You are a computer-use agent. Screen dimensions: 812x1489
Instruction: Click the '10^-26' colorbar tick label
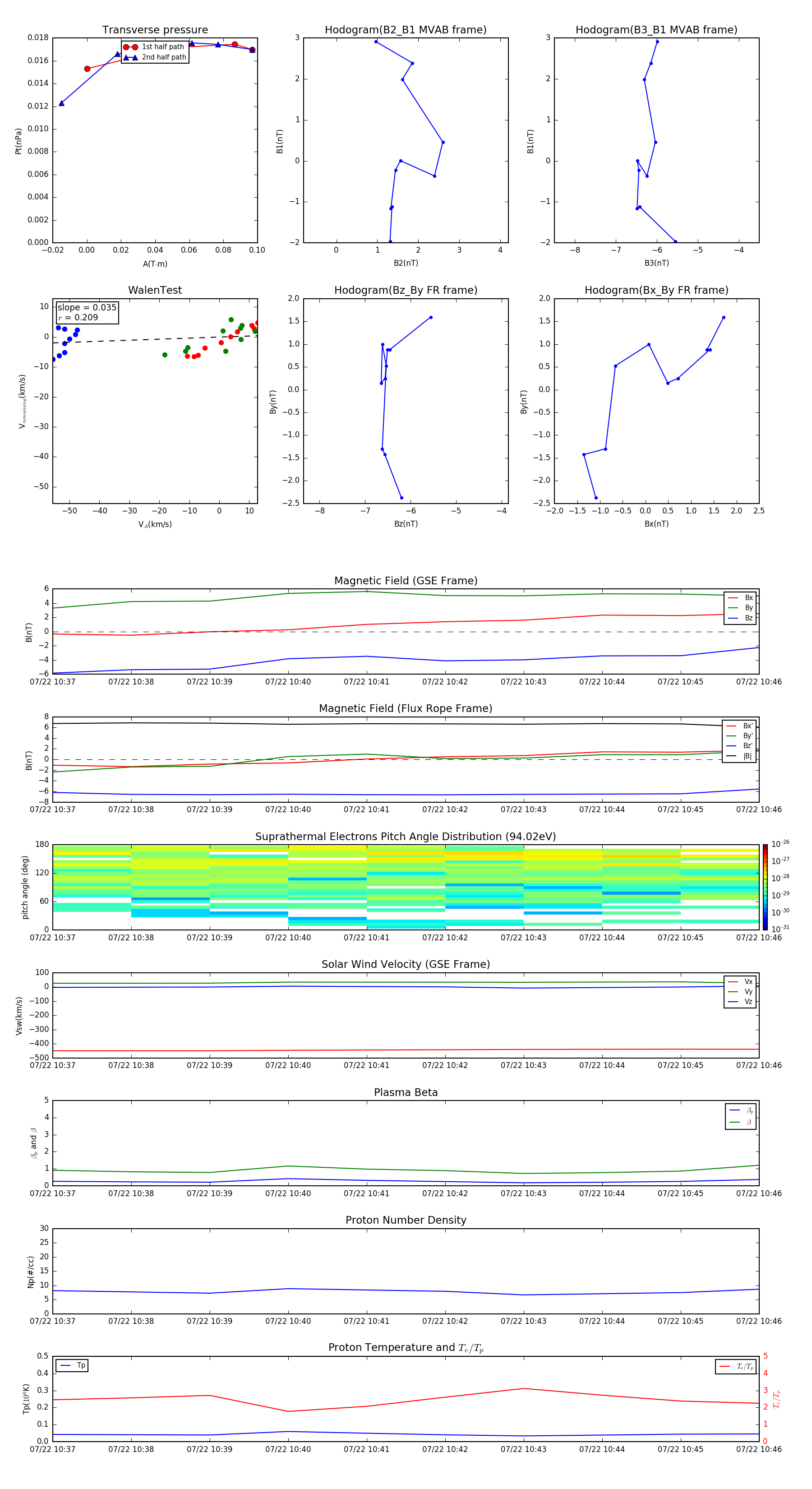780,844
